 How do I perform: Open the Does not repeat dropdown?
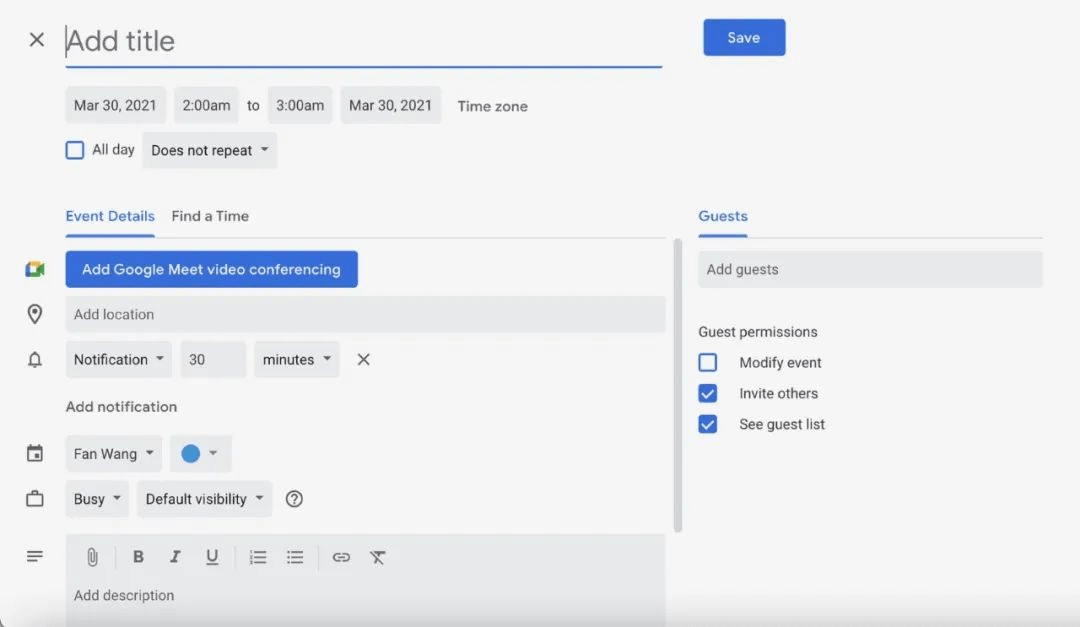click(x=209, y=150)
